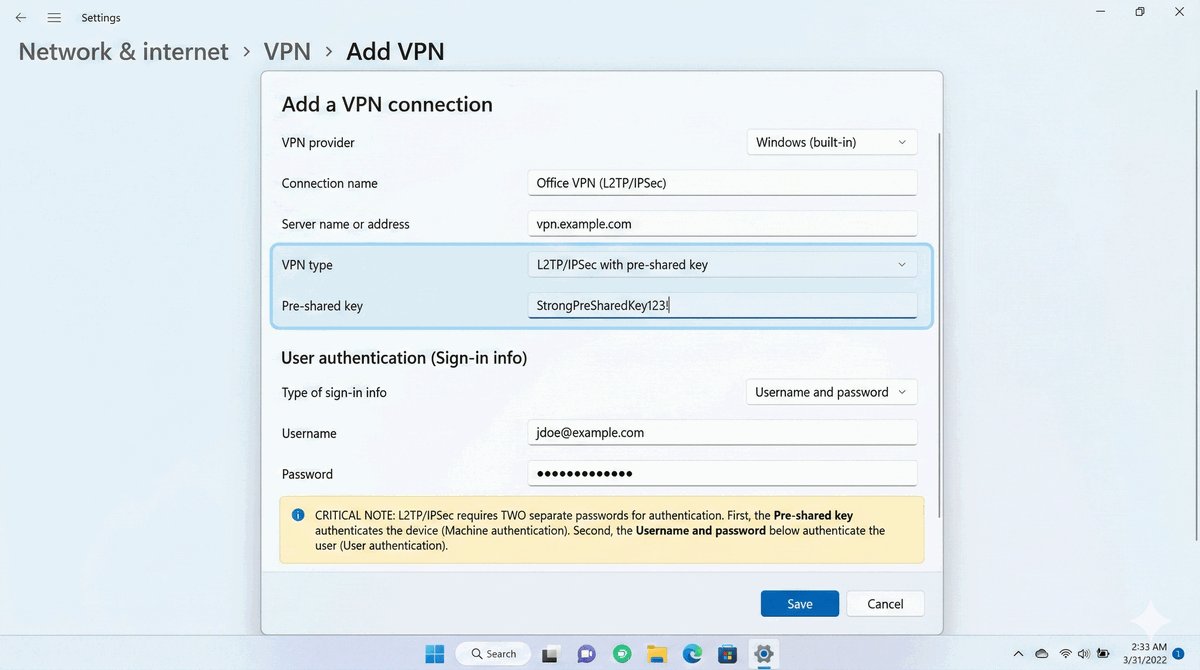
Task: Click the volume speaker tray icon
Action: (1084, 654)
